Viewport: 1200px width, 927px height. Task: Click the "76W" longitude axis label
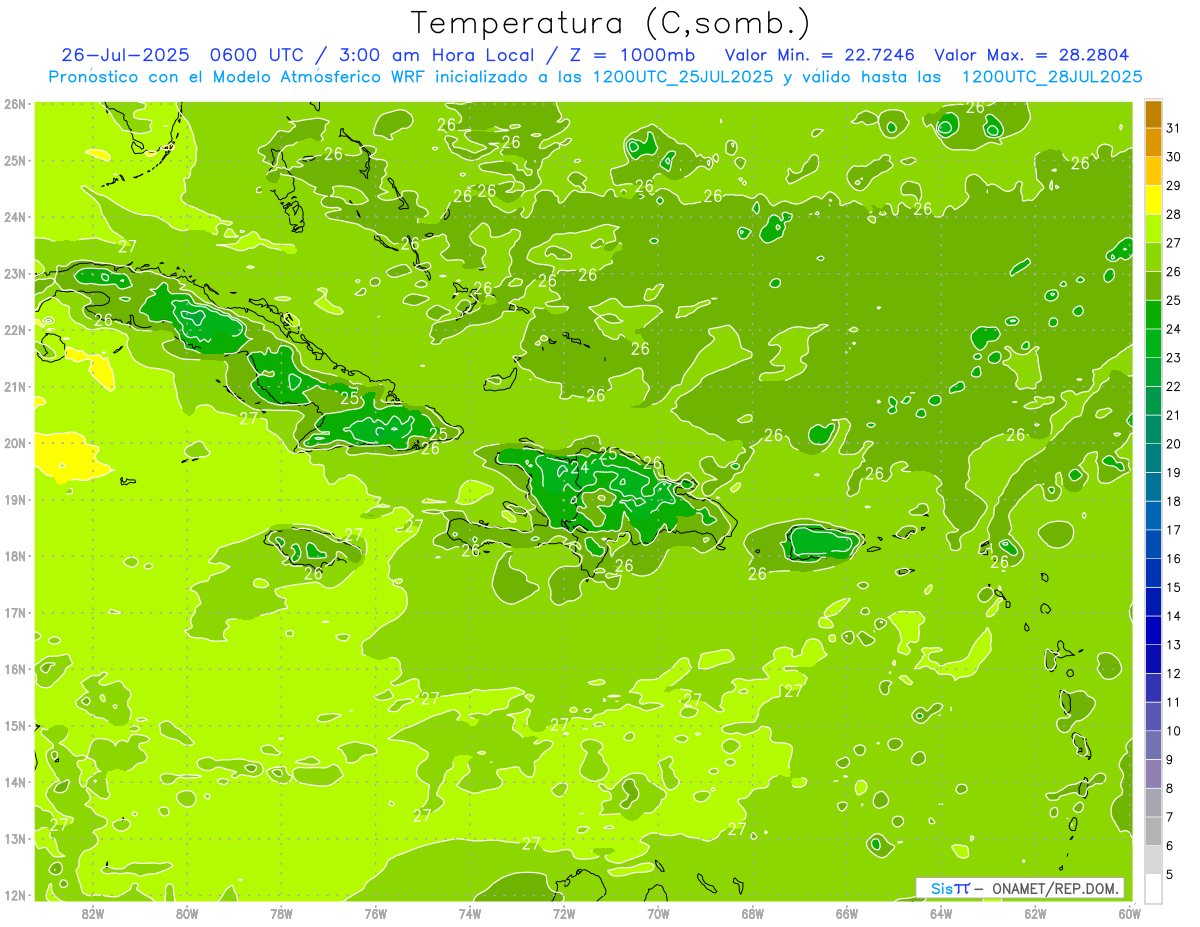pyautogui.click(x=375, y=913)
